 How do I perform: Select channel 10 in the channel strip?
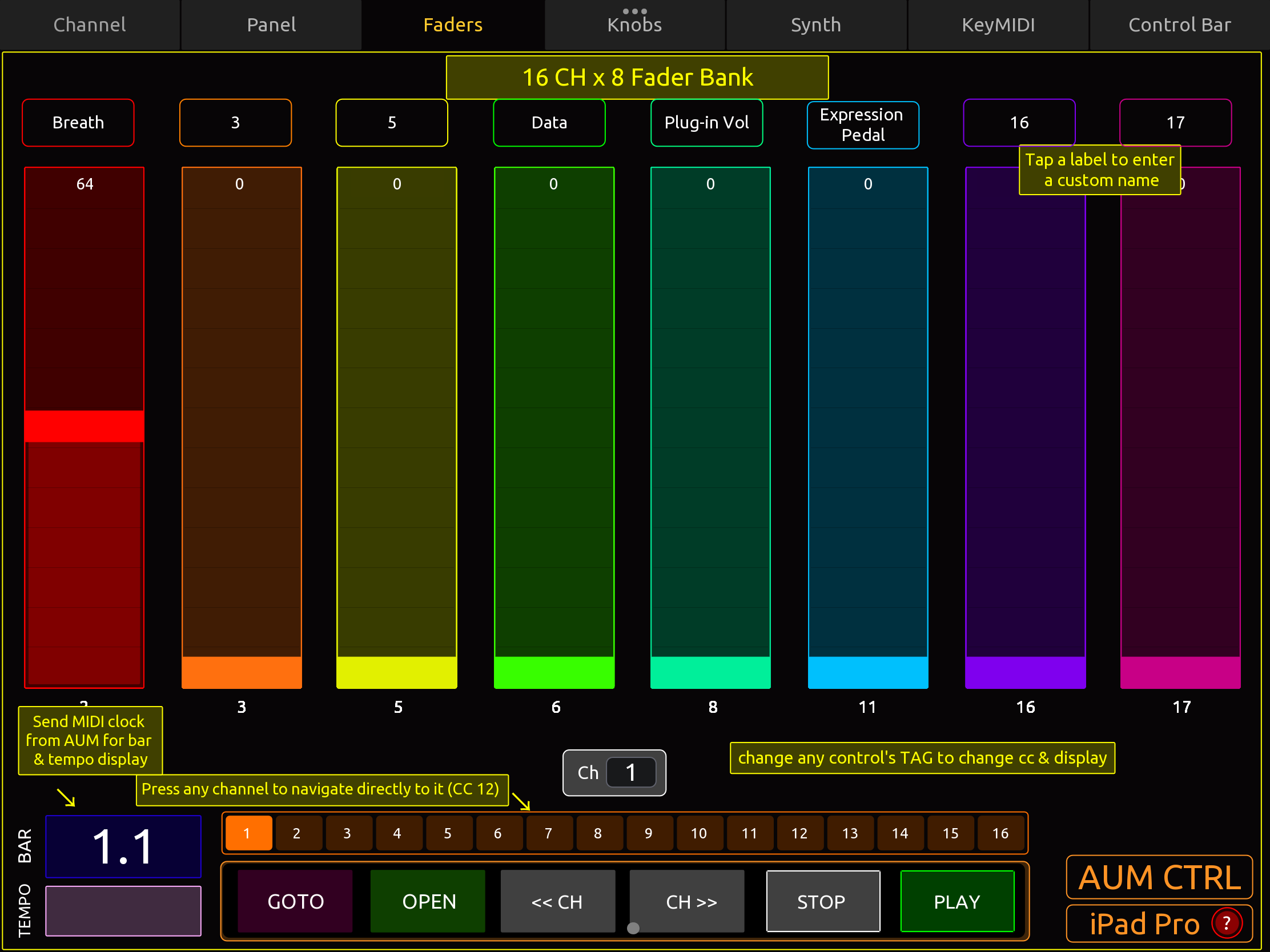point(700,833)
